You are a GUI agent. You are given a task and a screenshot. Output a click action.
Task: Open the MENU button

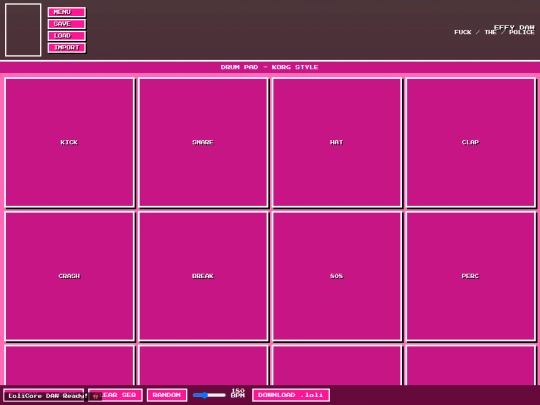(66, 12)
